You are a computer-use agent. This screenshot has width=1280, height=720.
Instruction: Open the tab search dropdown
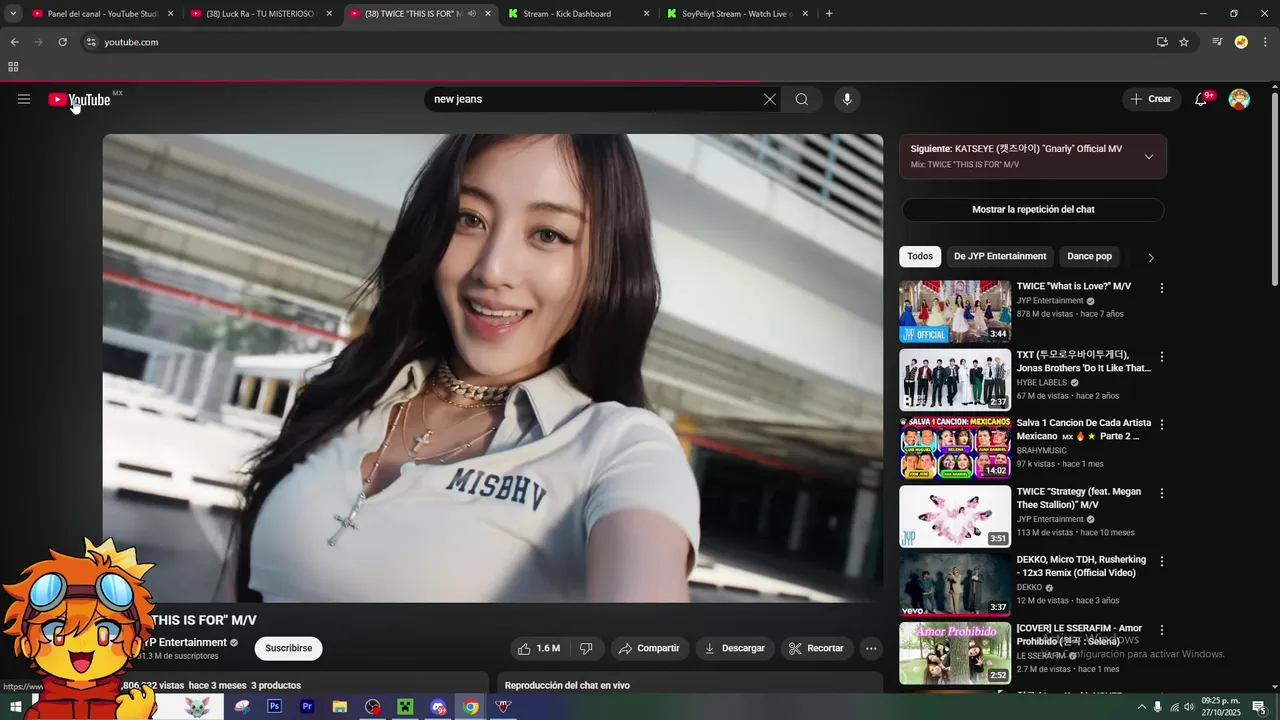click(x=13, y=14)
